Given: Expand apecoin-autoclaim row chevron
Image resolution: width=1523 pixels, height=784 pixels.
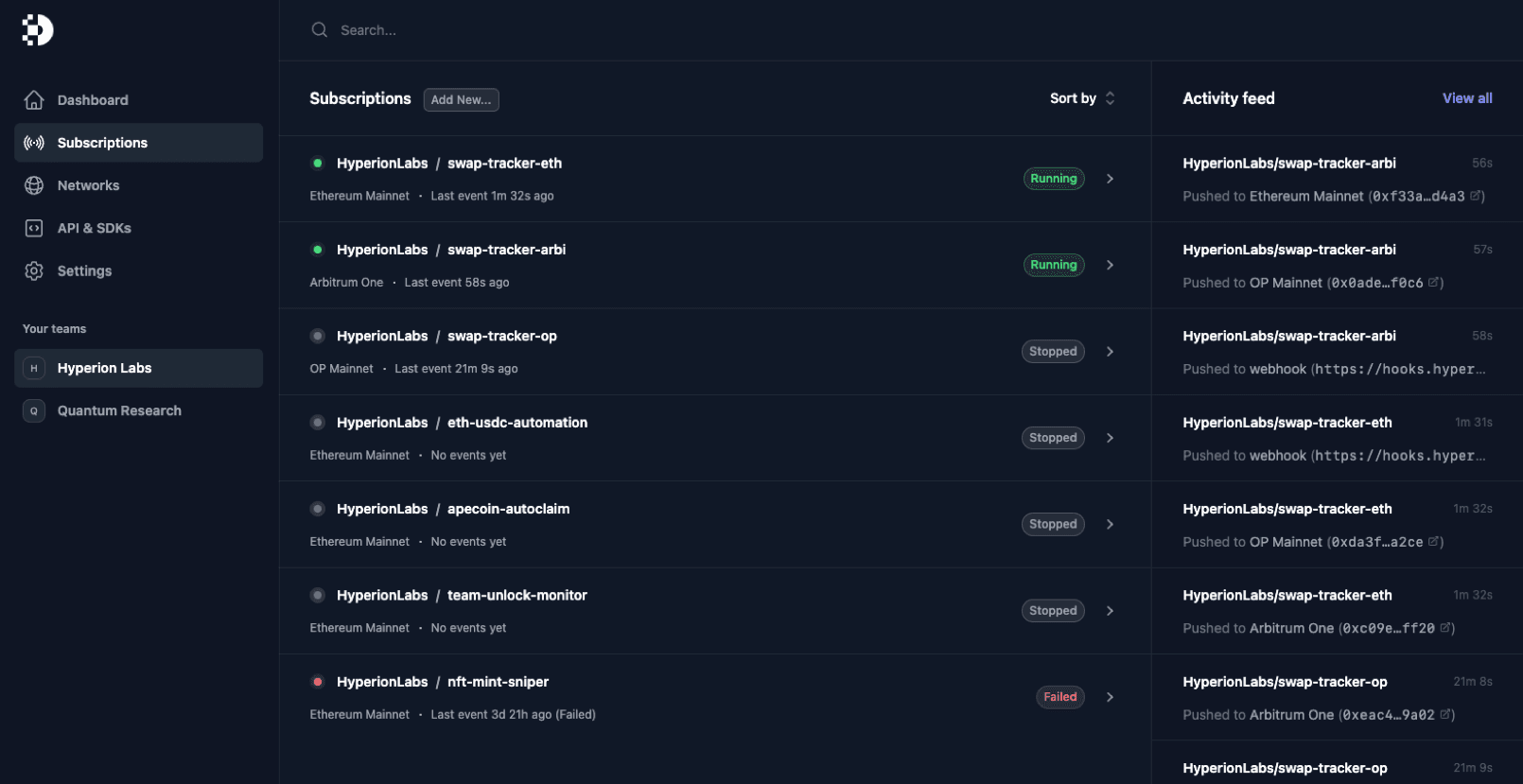Looking at the screenshot, I should pyautogui.click(x=1111, y=524).
